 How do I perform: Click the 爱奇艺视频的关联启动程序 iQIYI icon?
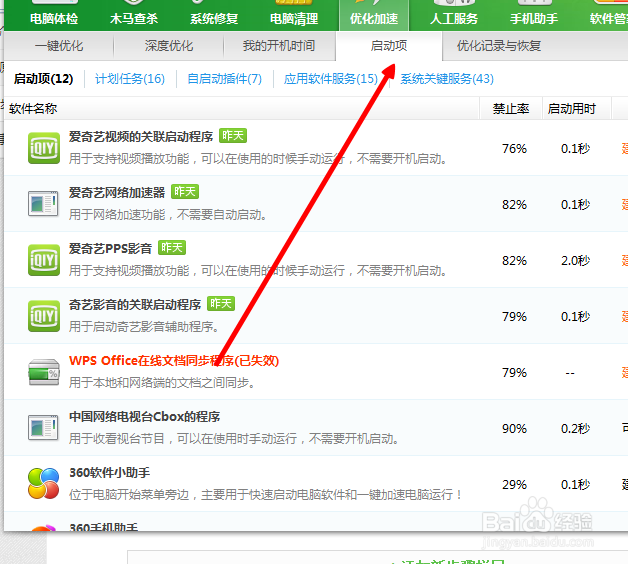pyautogui.click(x=44, y=148)
